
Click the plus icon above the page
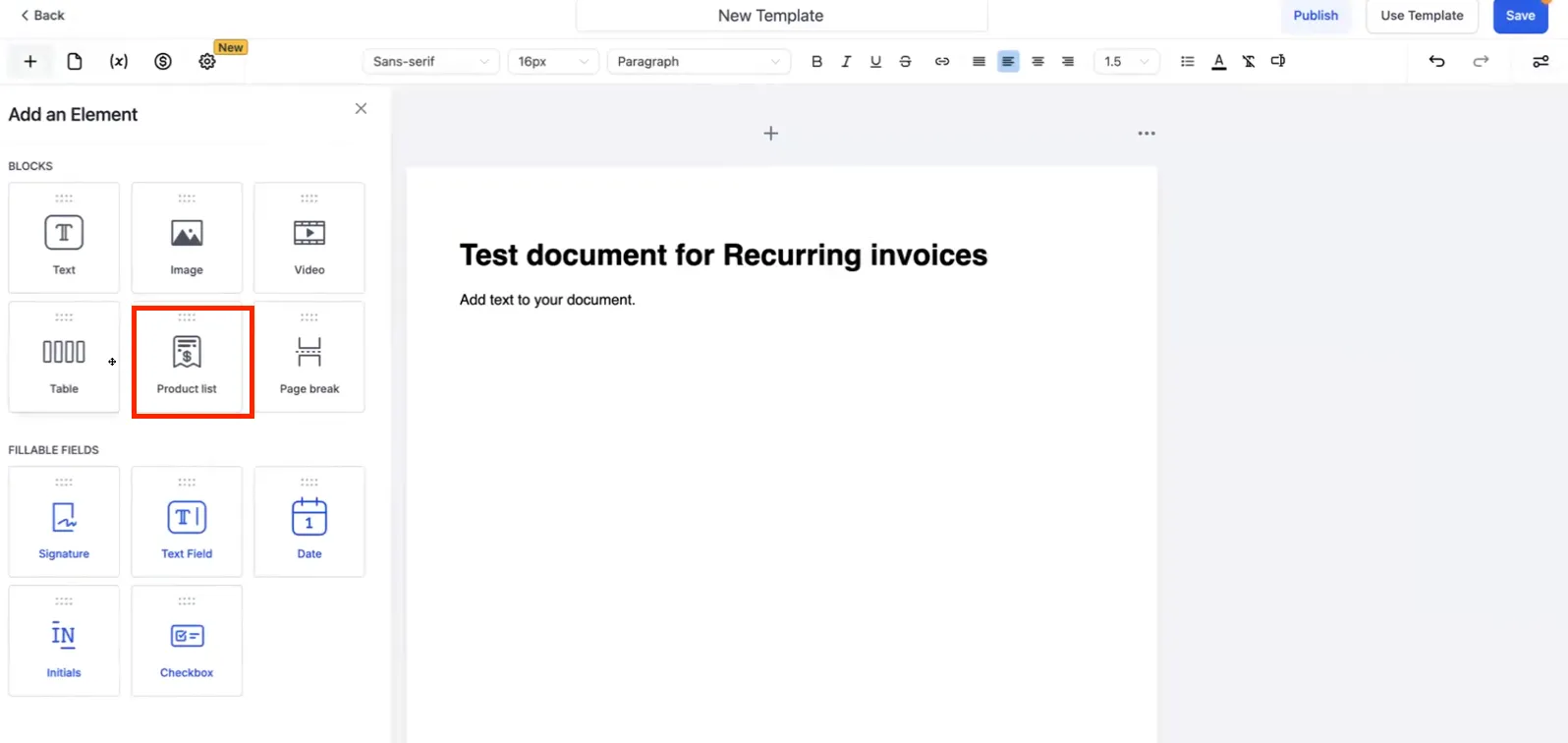point(771,133)
